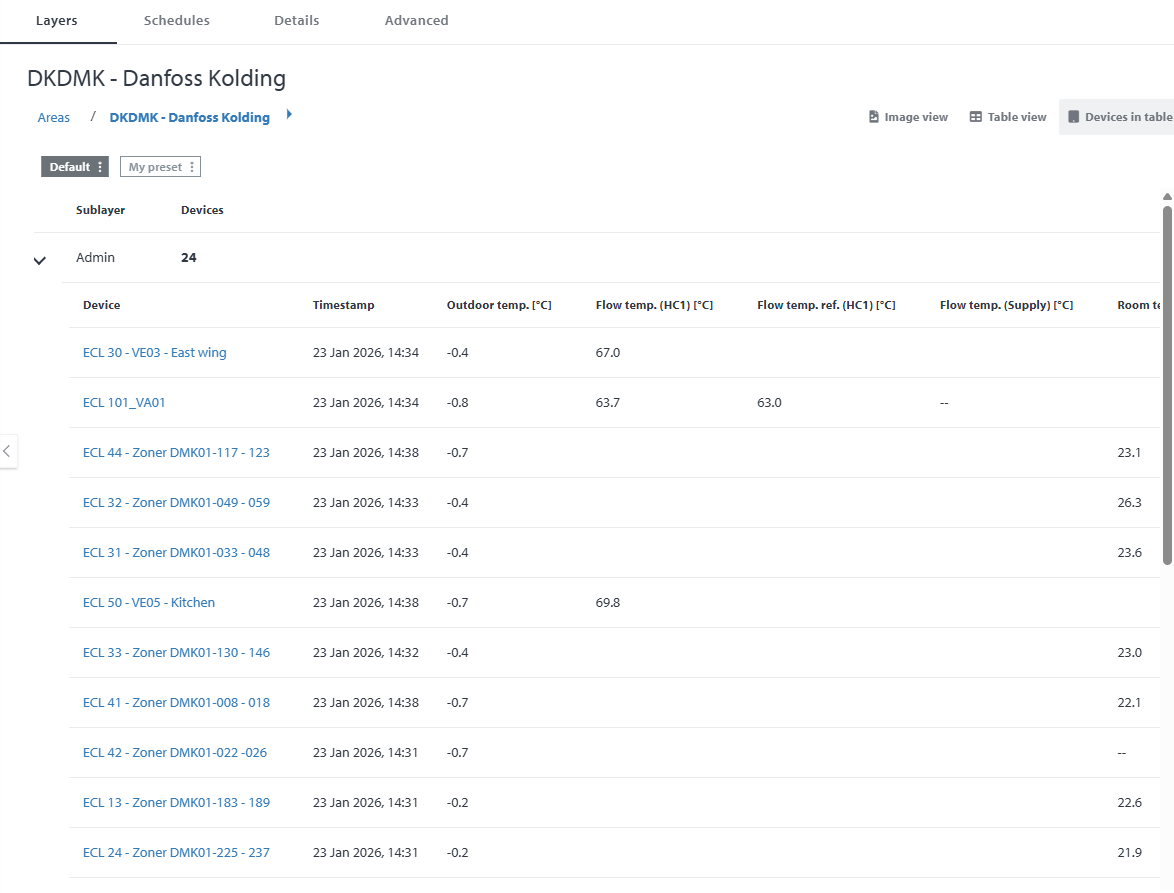Open the Details tab
1174x893 pixels.
(297, 20)
